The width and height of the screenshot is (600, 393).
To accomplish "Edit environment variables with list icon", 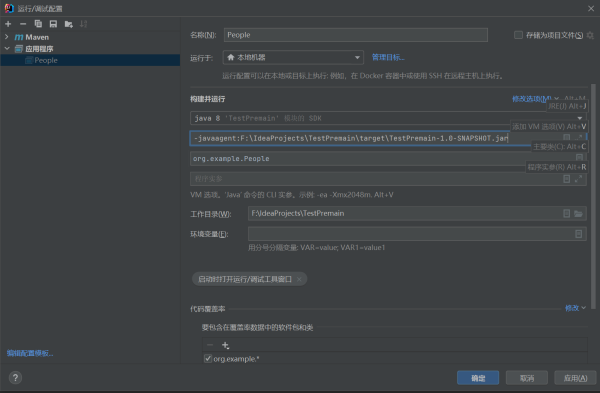I will (579, 234).
